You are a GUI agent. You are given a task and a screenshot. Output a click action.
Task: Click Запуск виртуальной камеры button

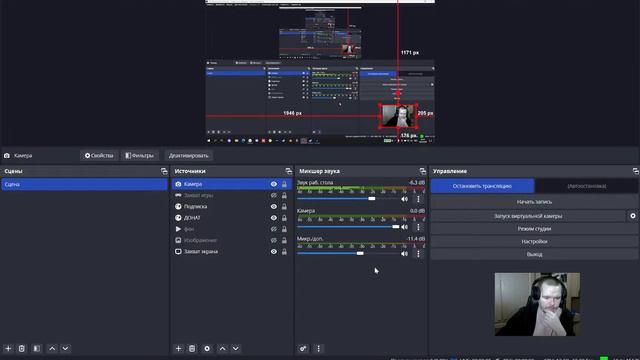click(x=528, y=216)
